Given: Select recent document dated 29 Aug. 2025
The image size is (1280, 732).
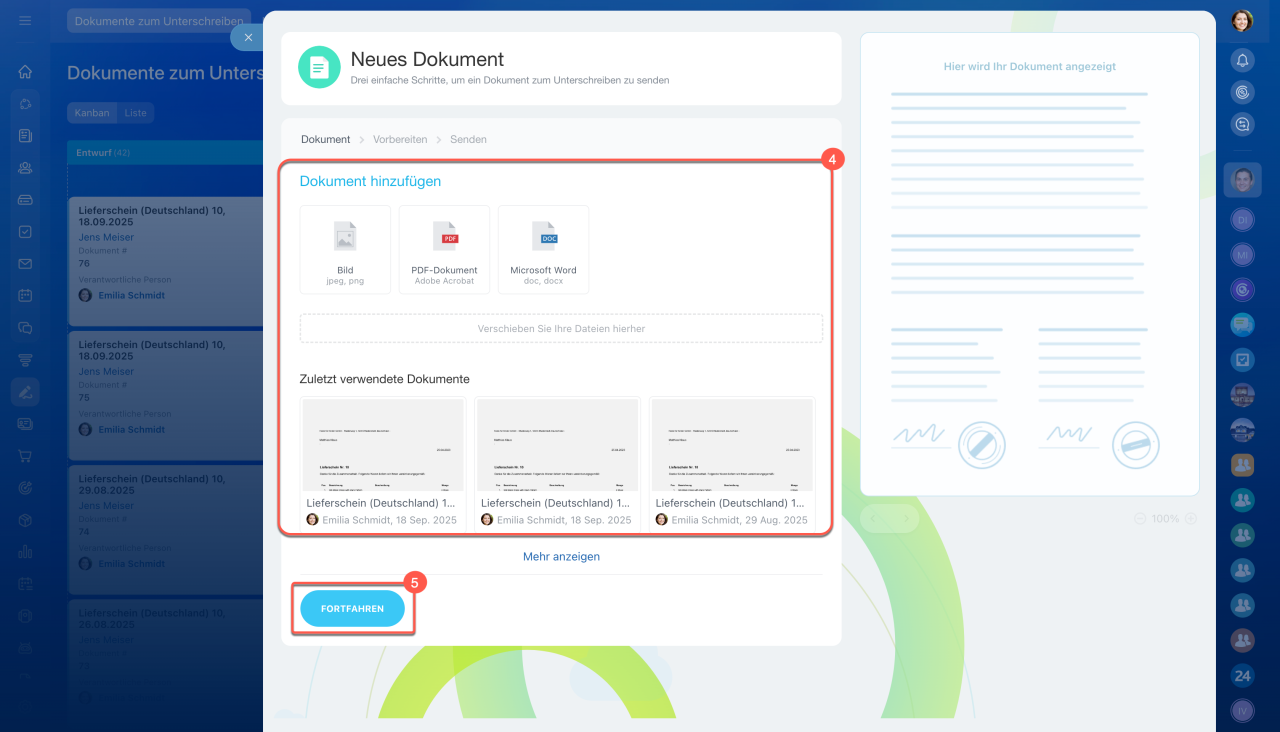Looking at the screenshot, I should tap(732, 463).
